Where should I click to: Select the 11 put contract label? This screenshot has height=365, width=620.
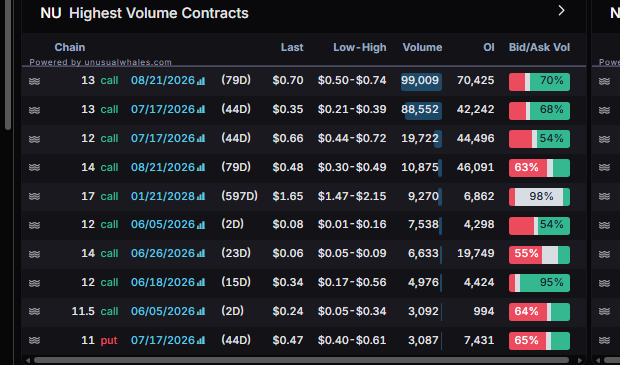tap(99, 340)
